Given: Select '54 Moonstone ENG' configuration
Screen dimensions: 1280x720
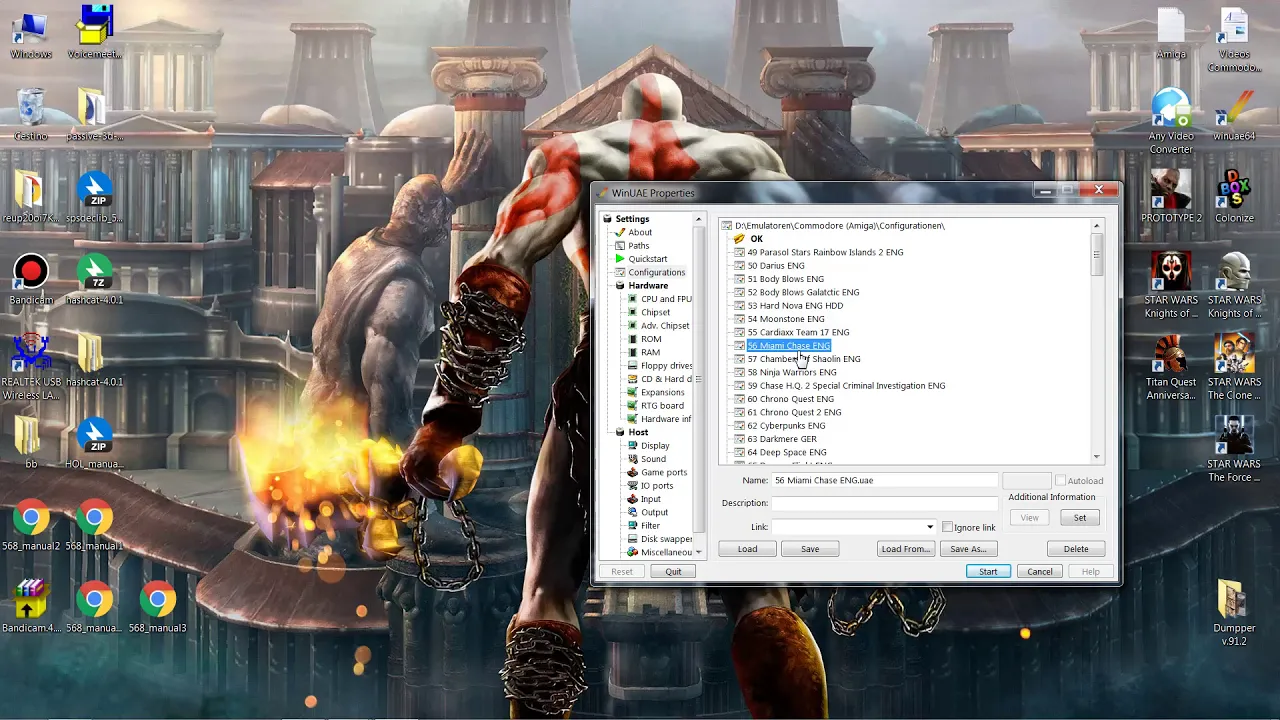Looking at the screenshot, I should click(x=786, y=319).
